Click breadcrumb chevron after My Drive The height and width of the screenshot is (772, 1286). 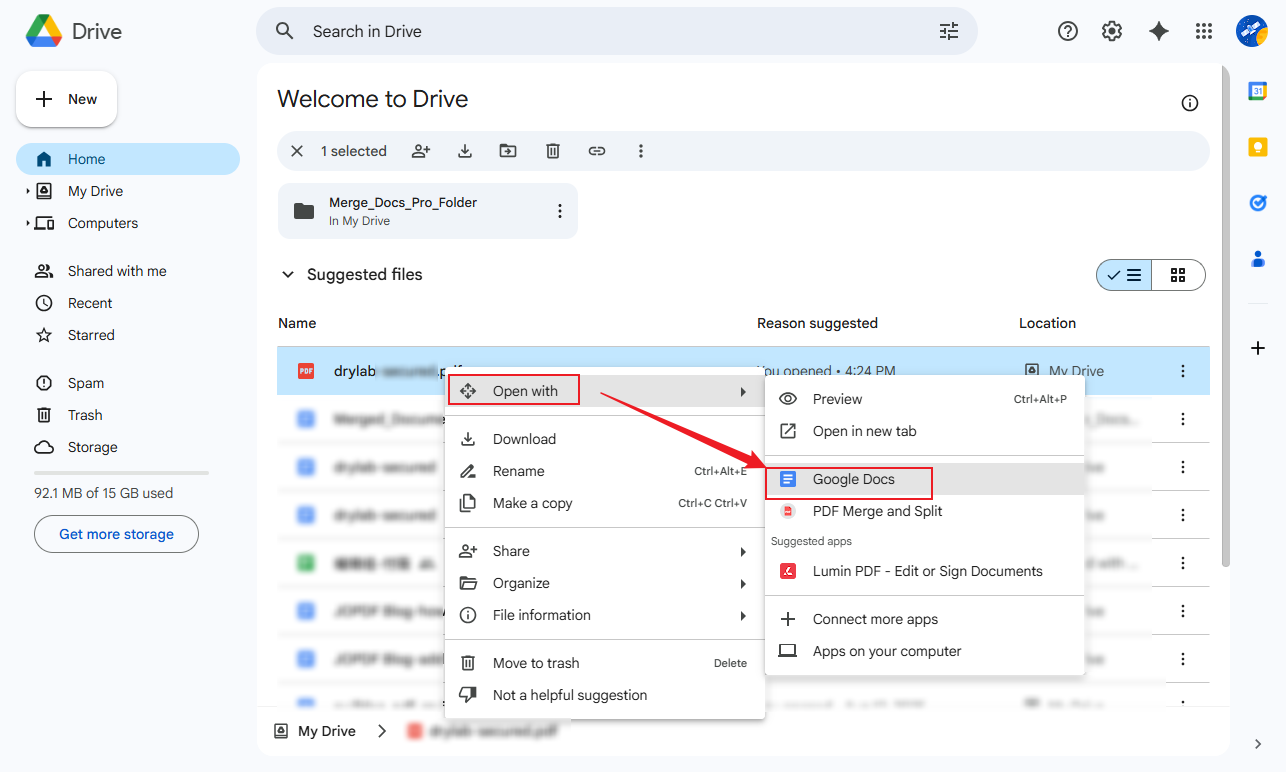(382, 731)
